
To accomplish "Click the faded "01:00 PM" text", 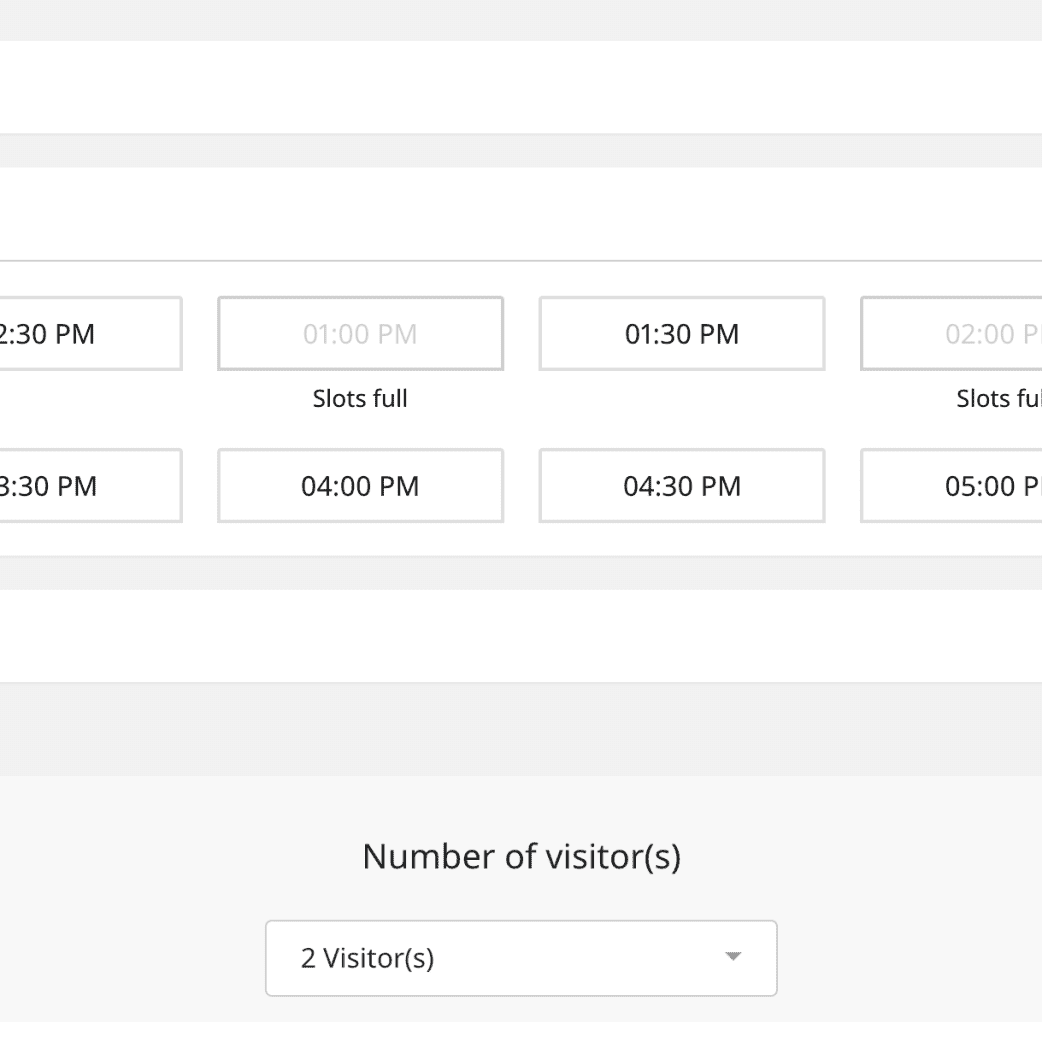I will (x=360, y=335).
